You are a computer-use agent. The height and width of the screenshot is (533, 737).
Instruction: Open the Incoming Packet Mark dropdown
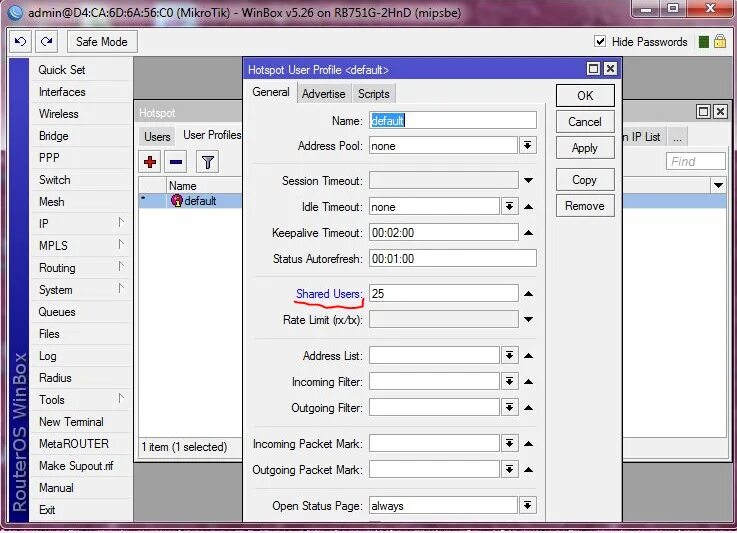tap(509, 443)
